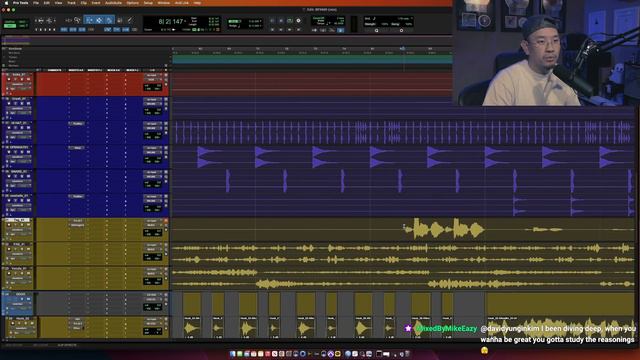This screenshot has width=640, height=360.
Task: Open the Event menu
Action: click(96, 3)
